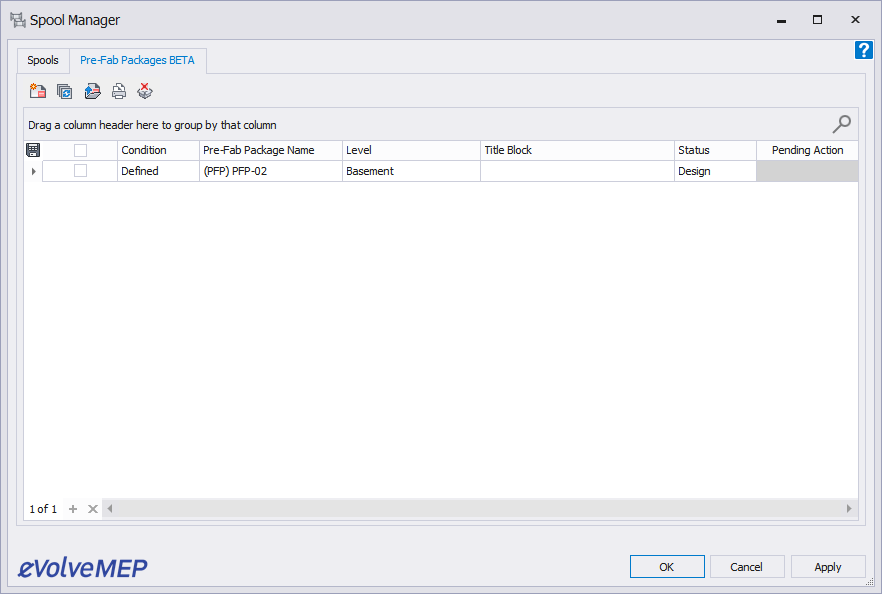Click the Pending Action column header
Viewport: 882px width, 594px height.
click(x=807, y=150)
